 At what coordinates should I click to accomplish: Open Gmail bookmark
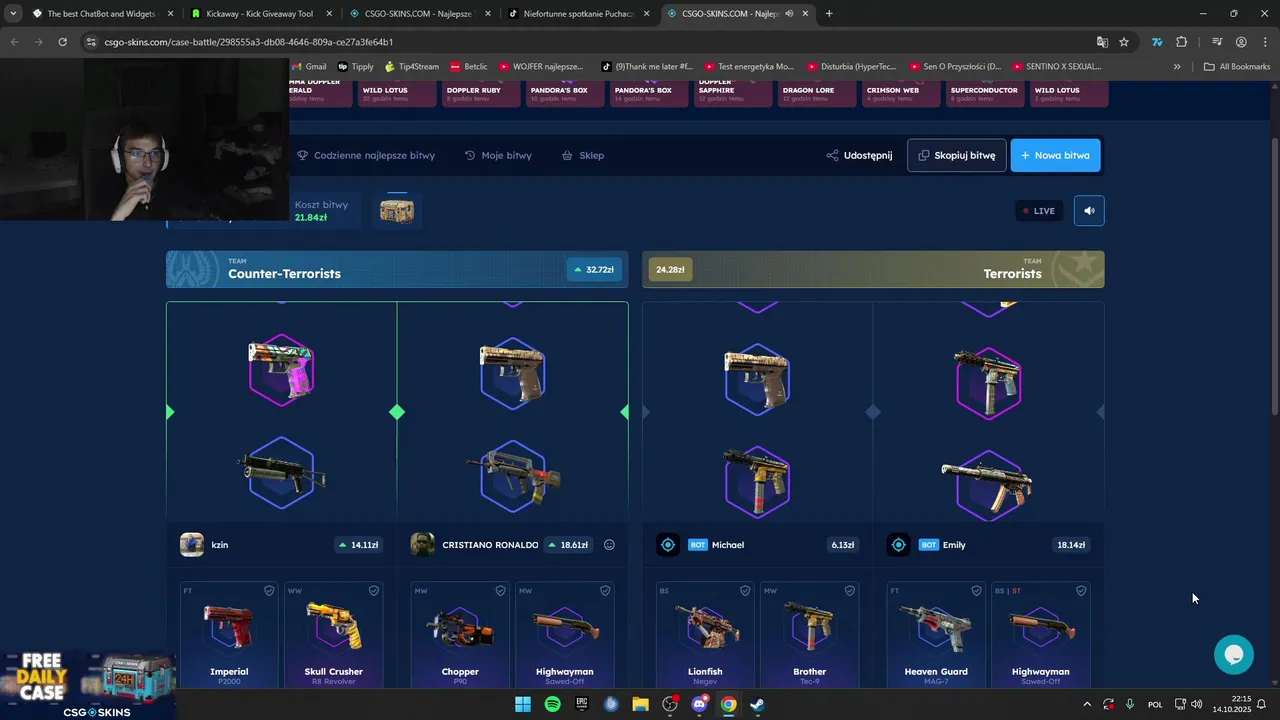point(308,67)
